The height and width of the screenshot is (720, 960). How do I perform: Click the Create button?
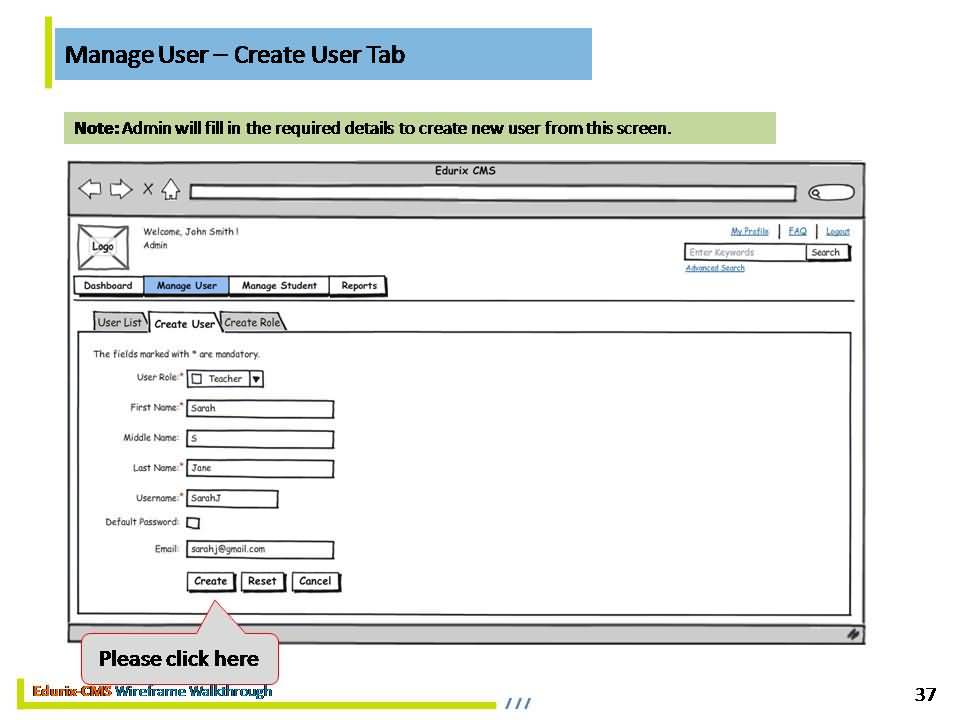click(210, 581)
